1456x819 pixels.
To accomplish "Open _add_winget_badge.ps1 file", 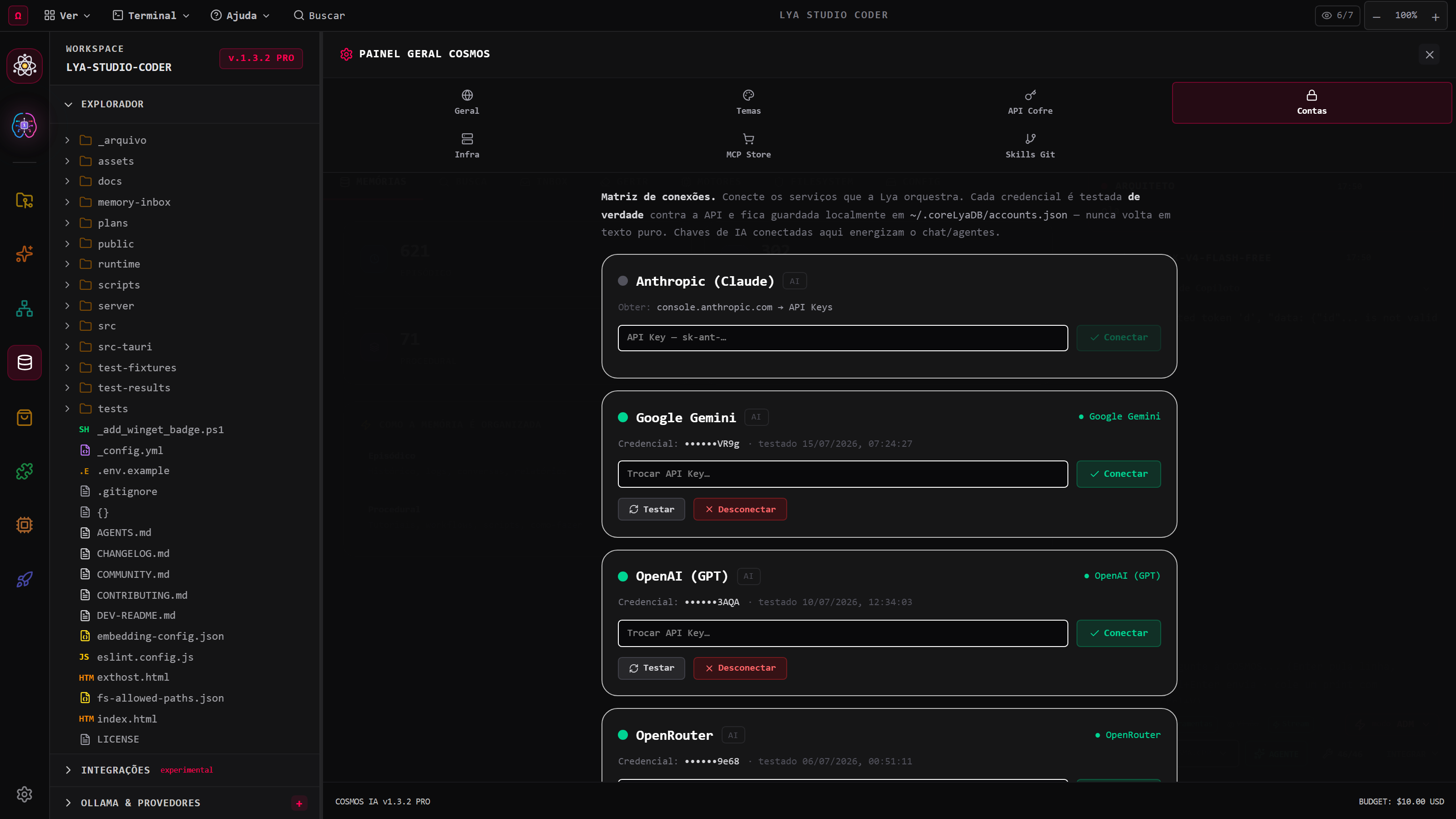I will point(184,430).
